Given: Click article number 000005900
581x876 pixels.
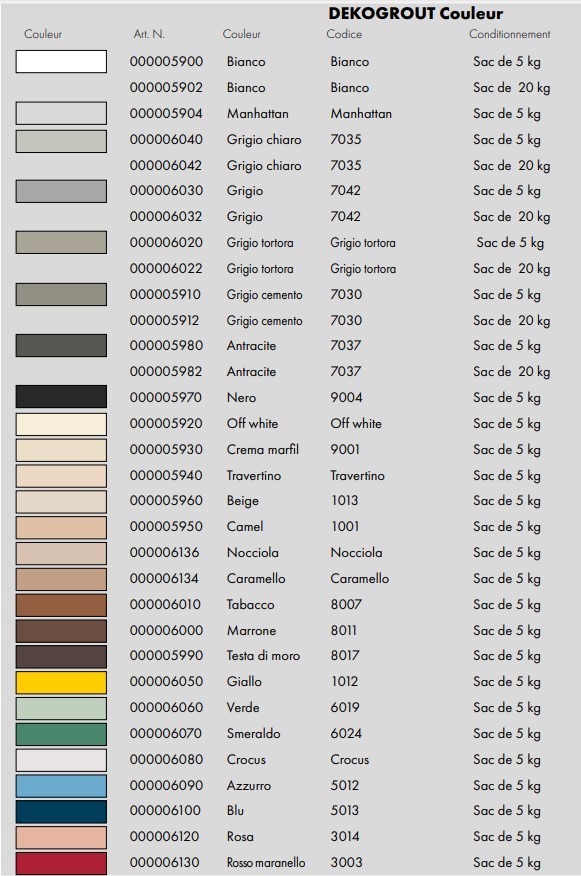Looking at the screenshot, I should (166, 61).
